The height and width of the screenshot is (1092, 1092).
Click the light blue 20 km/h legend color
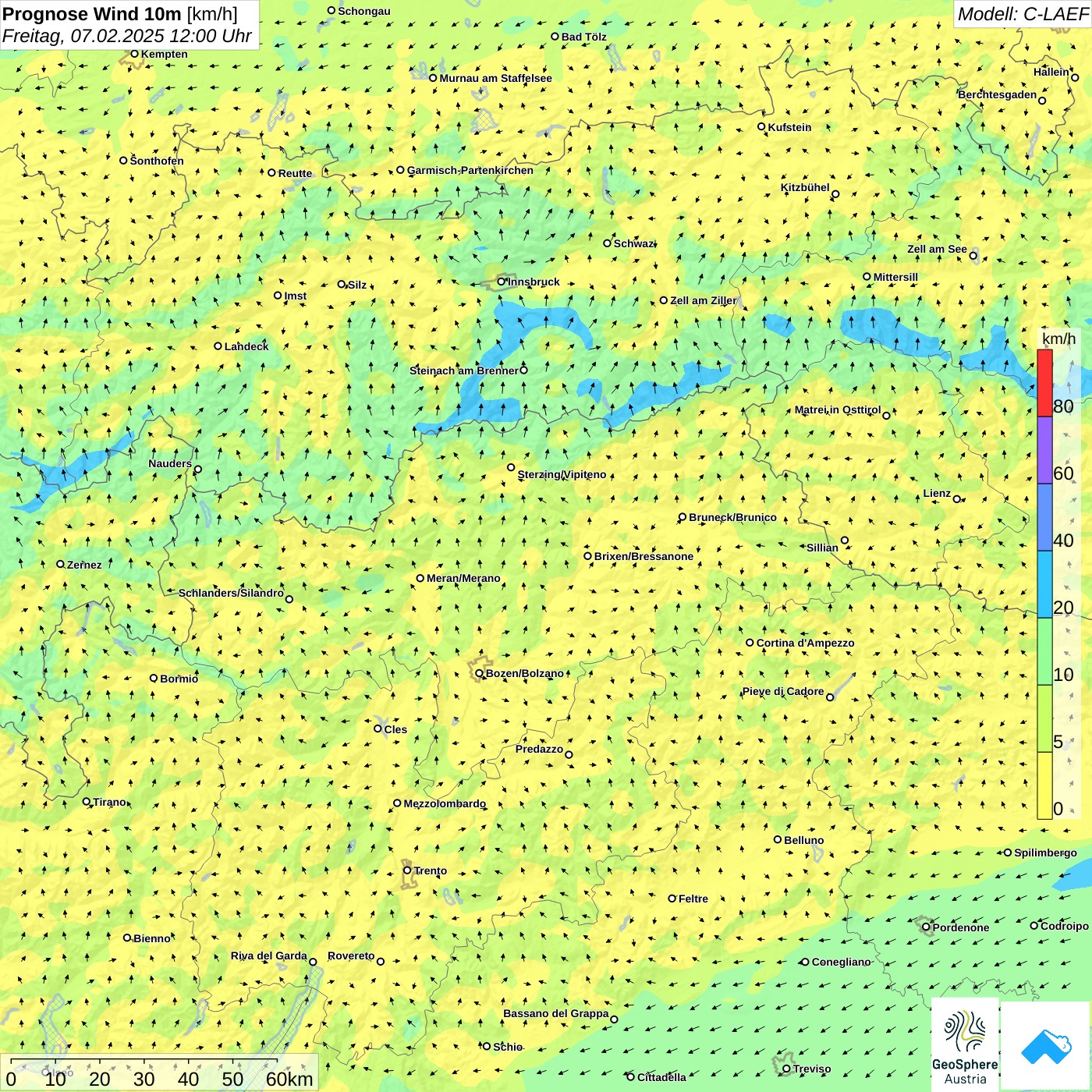point(1044,585)
